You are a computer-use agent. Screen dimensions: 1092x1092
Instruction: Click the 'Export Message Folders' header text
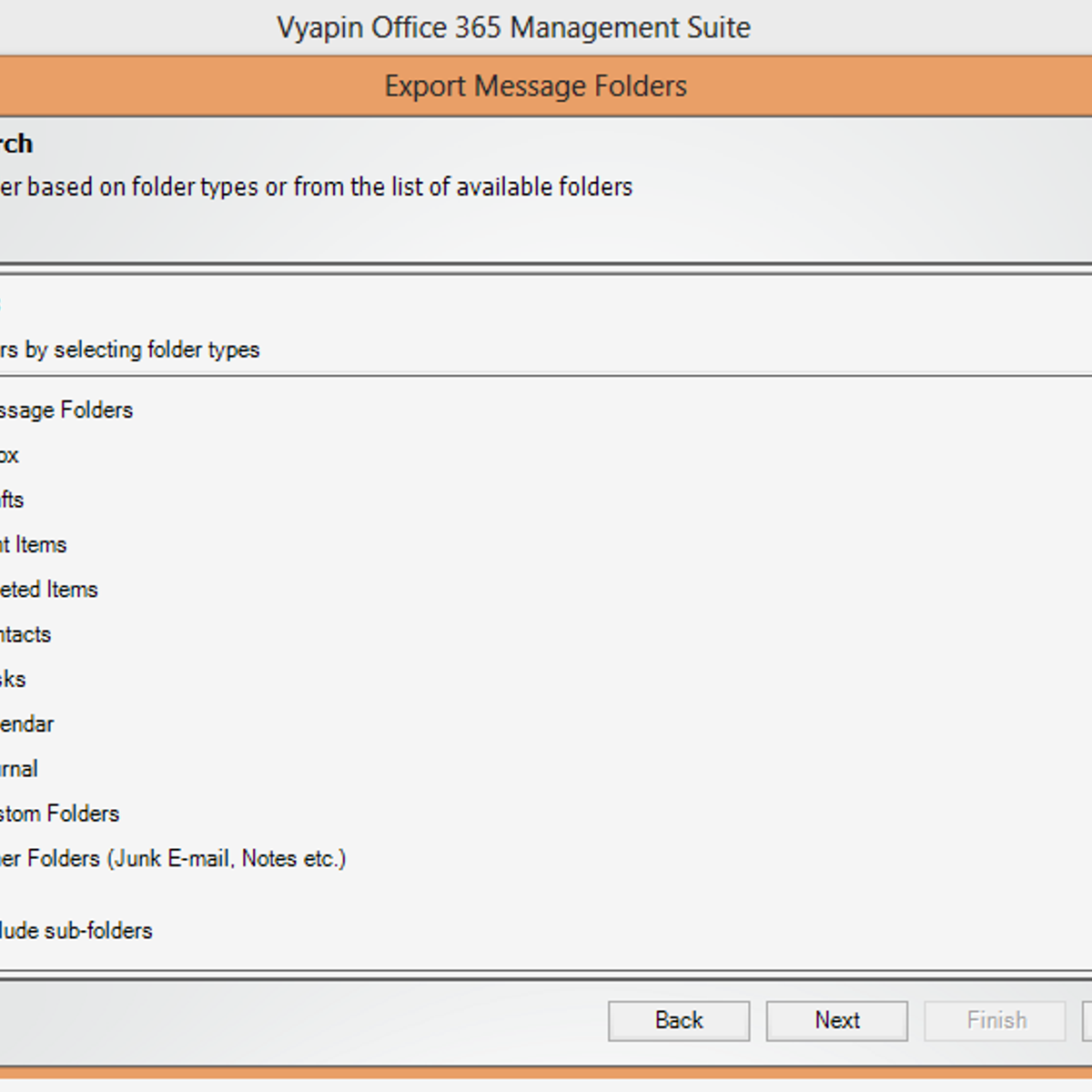click(x=536, y=86)
